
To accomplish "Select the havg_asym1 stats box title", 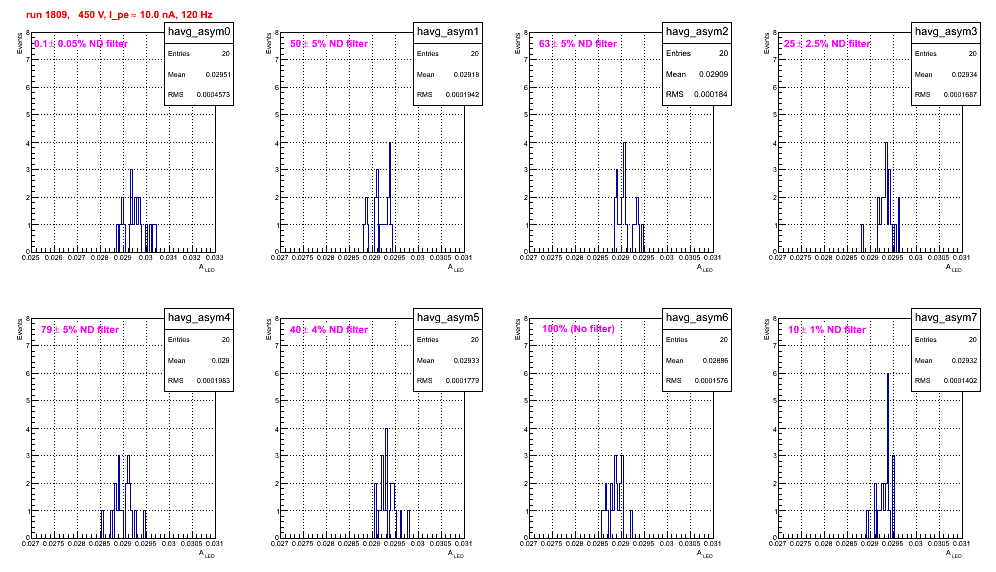I will (x=448, y=32).
